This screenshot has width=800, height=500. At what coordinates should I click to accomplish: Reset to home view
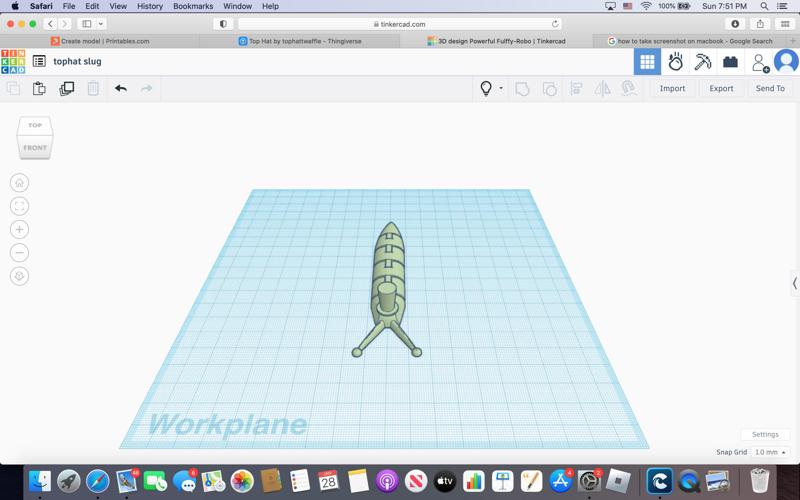click(19, 183)
